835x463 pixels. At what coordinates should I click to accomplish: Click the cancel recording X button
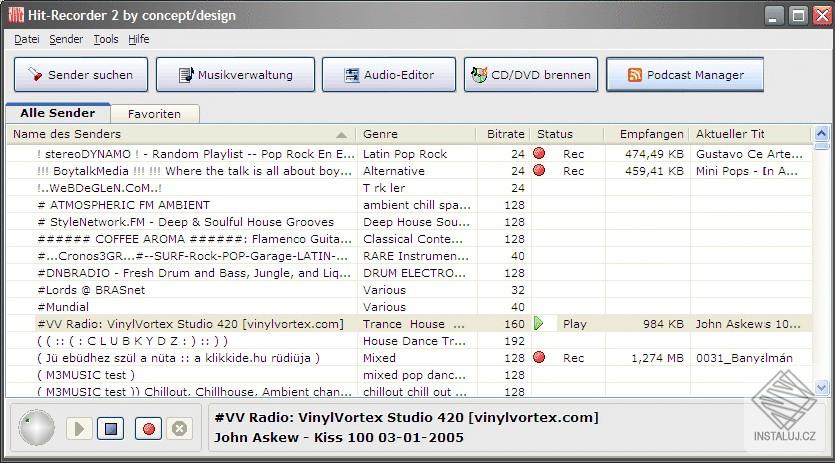pos(180,428)
